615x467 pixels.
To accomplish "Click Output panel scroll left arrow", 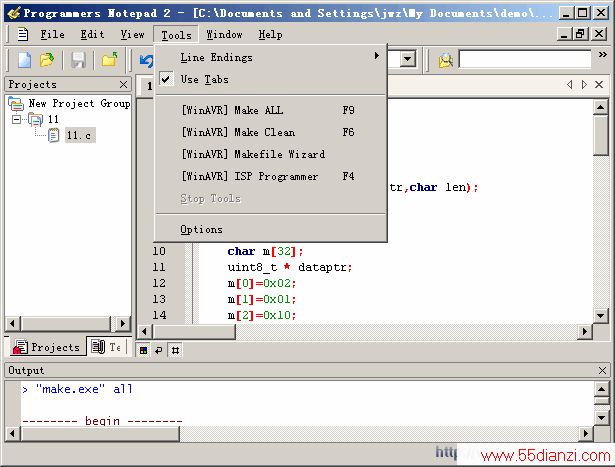I will [x=13, y=434].
